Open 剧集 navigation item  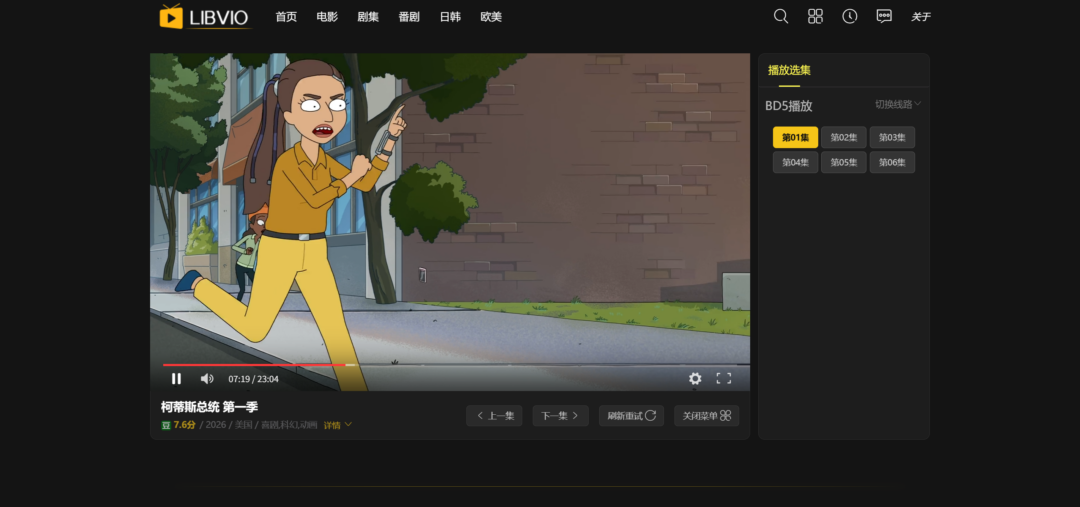(368, 17)
